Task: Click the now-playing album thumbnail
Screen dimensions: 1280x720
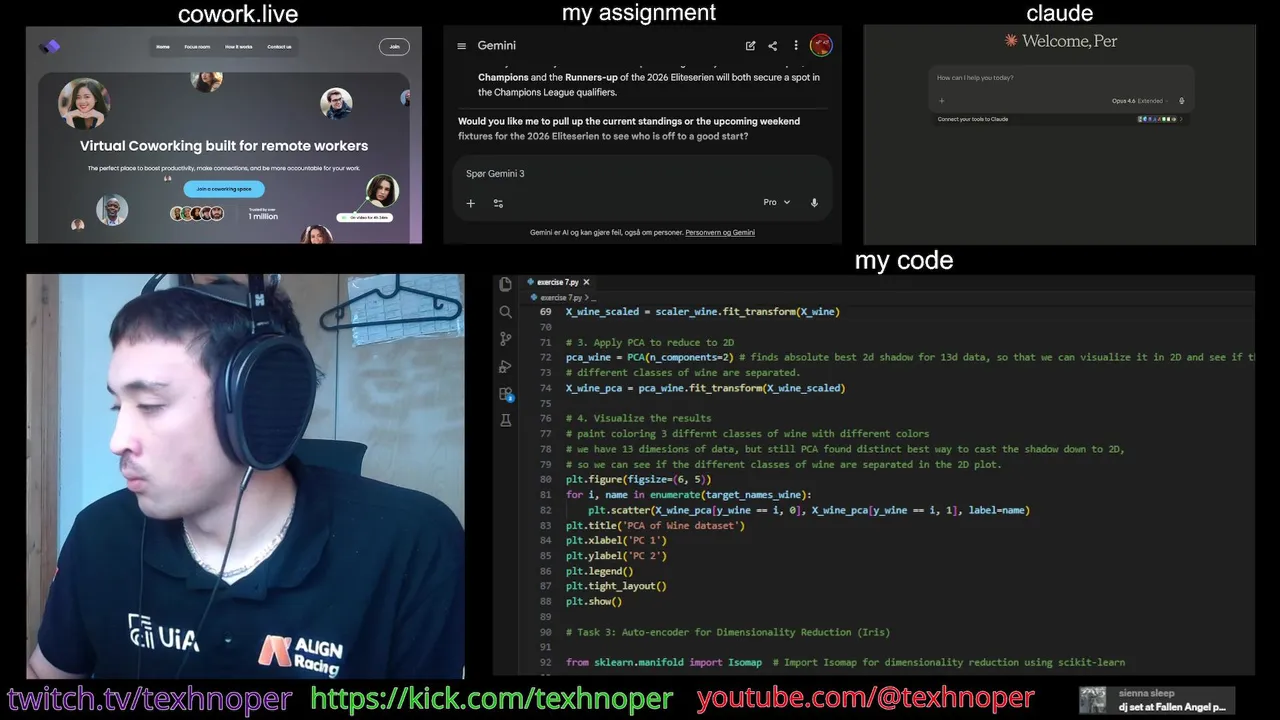Action: point(1094,700)
